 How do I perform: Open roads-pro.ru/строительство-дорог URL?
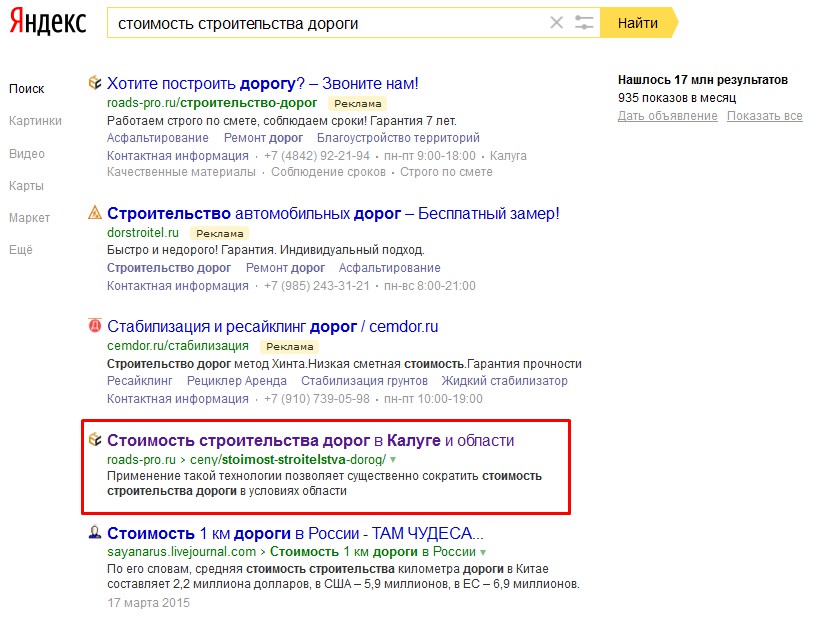[212, 103]
